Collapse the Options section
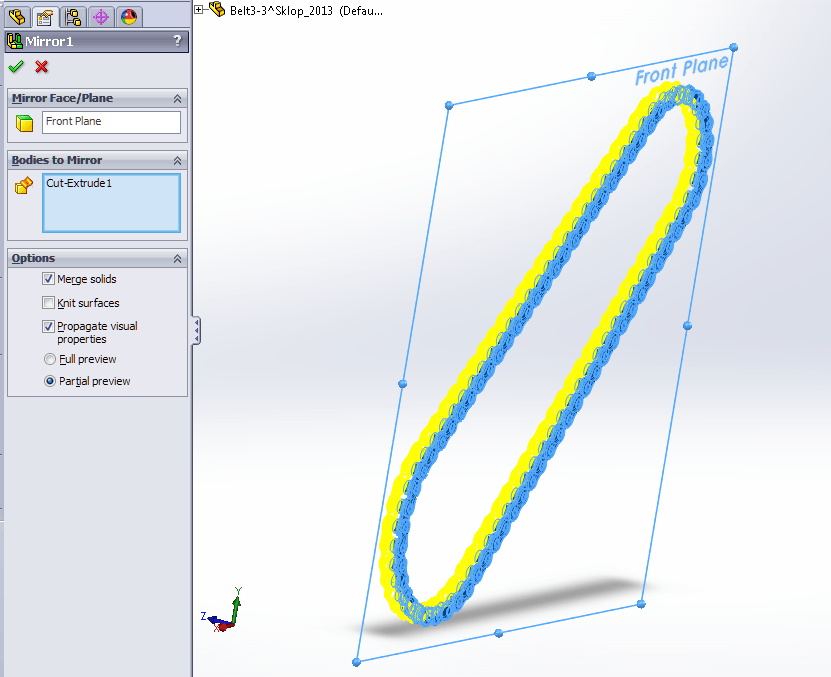 pyautogui.click(x=177, y=258)
